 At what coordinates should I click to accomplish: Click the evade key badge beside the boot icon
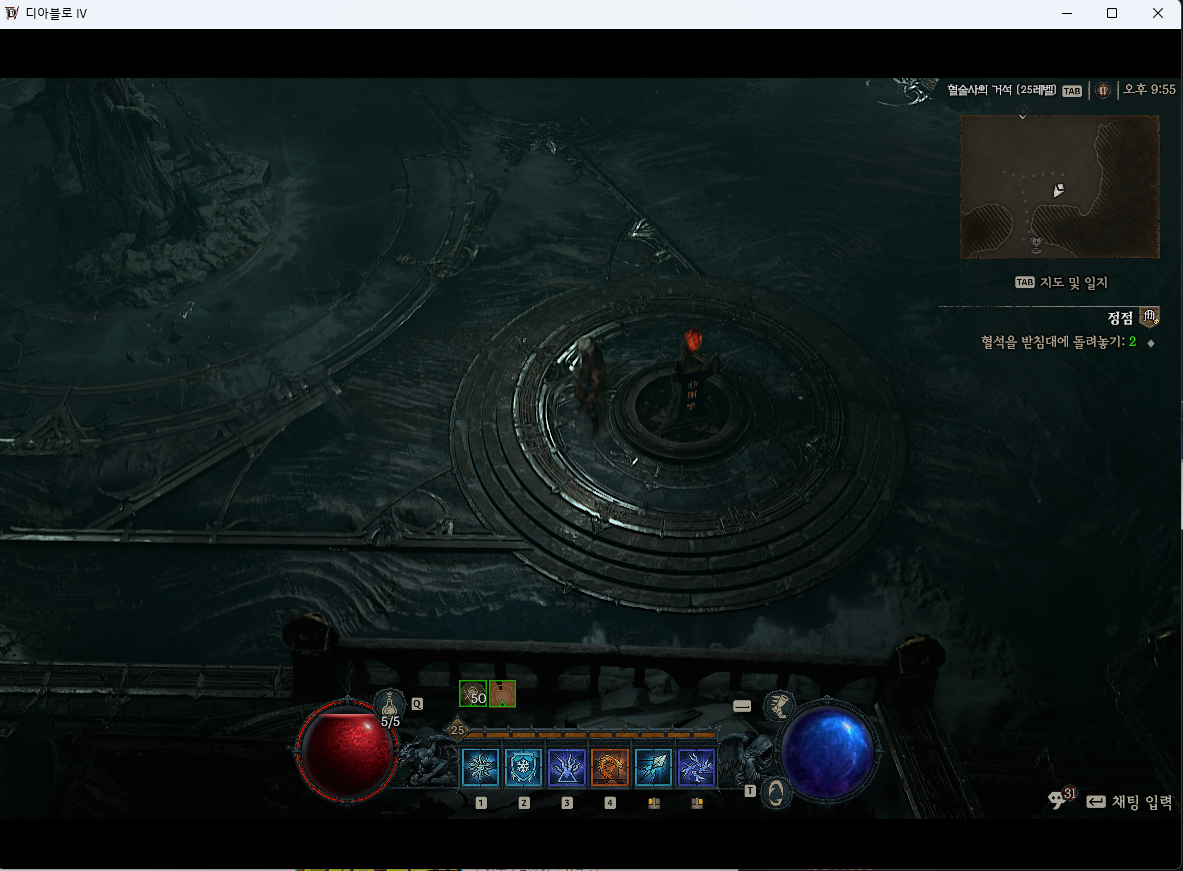click(742, 706)
